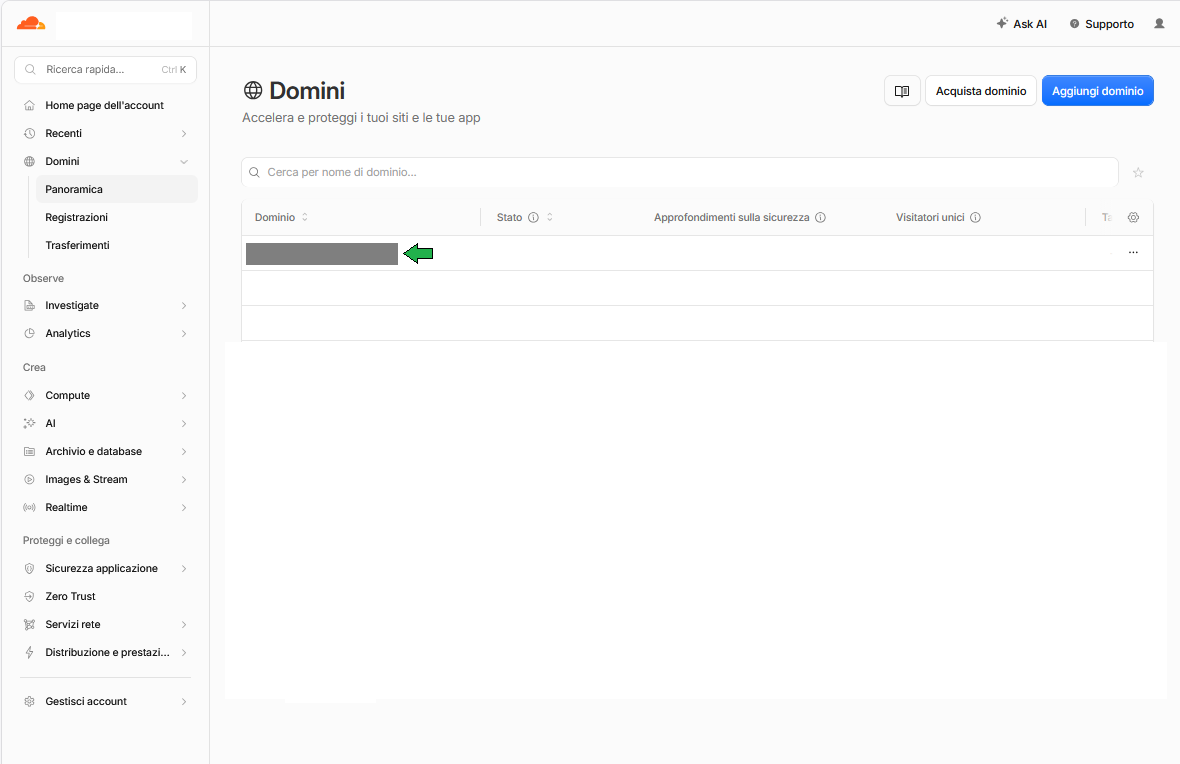Click the Compute diamond icon
The image size is (1180, 764).
[x=29, y=395]
